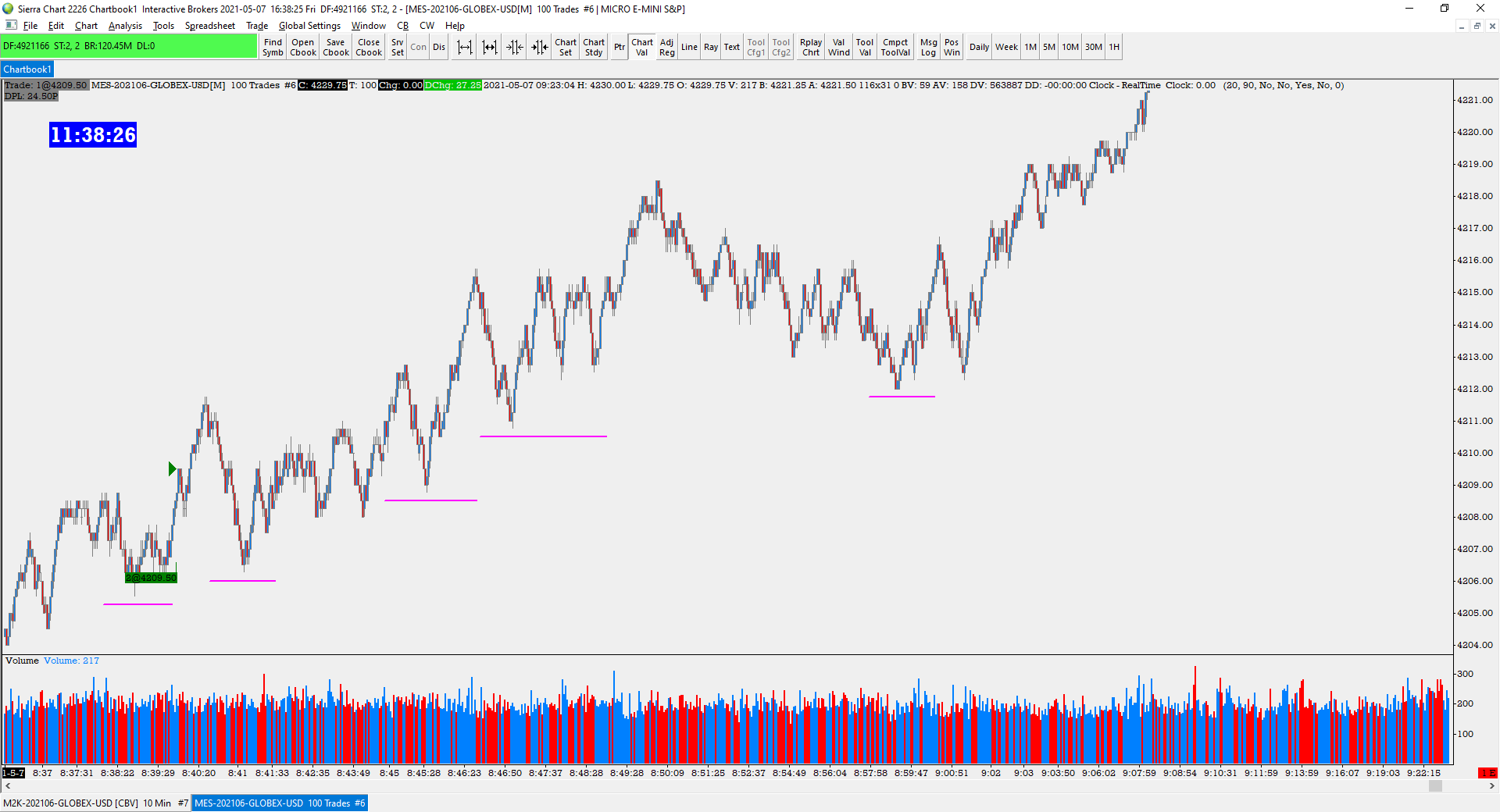The height and width of the screenshot is (812, 1500).
Task: Open the Msg Log message log
Action: 928,47
